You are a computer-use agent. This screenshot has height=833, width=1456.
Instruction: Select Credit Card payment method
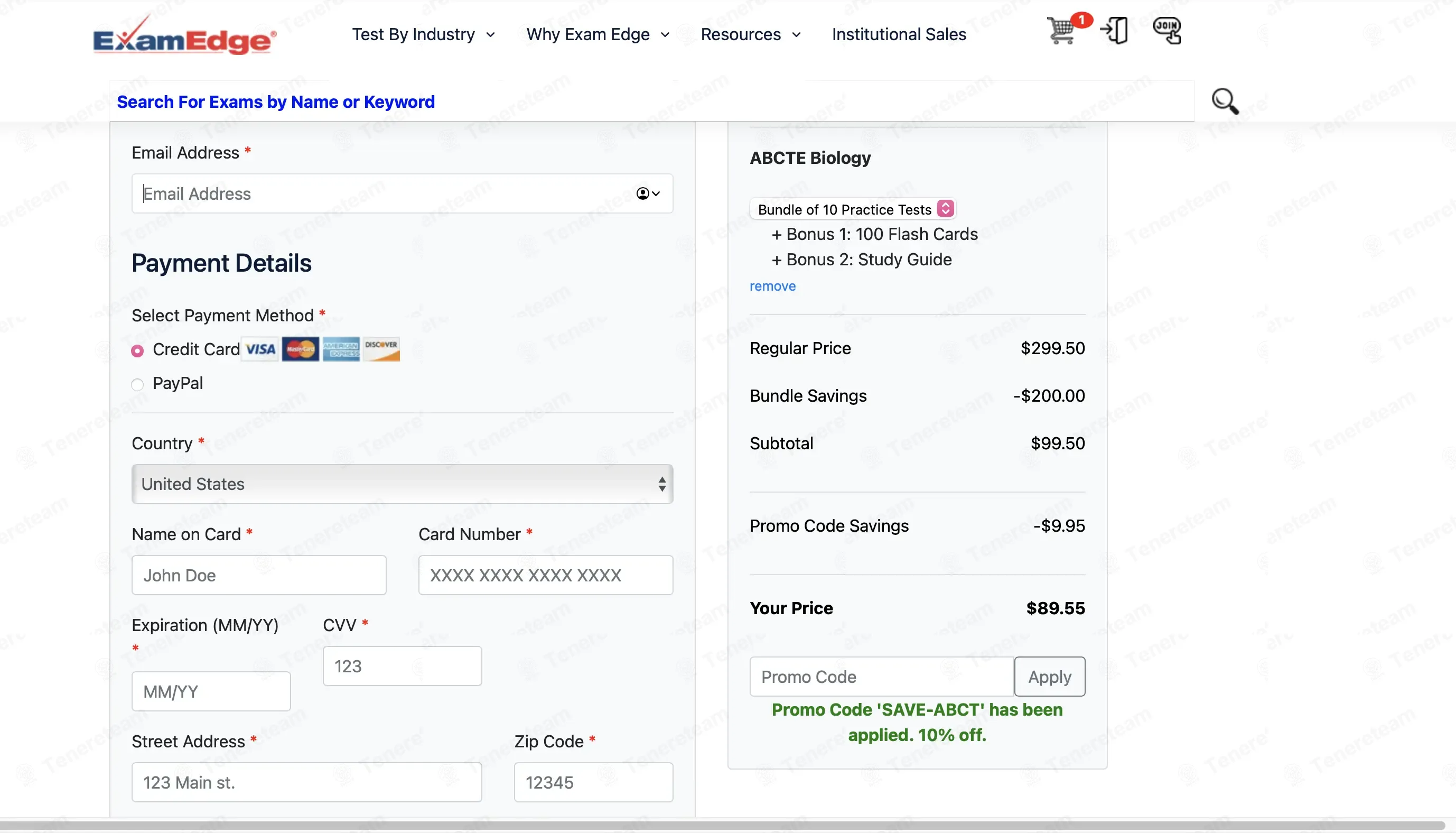tap(137, 351)
